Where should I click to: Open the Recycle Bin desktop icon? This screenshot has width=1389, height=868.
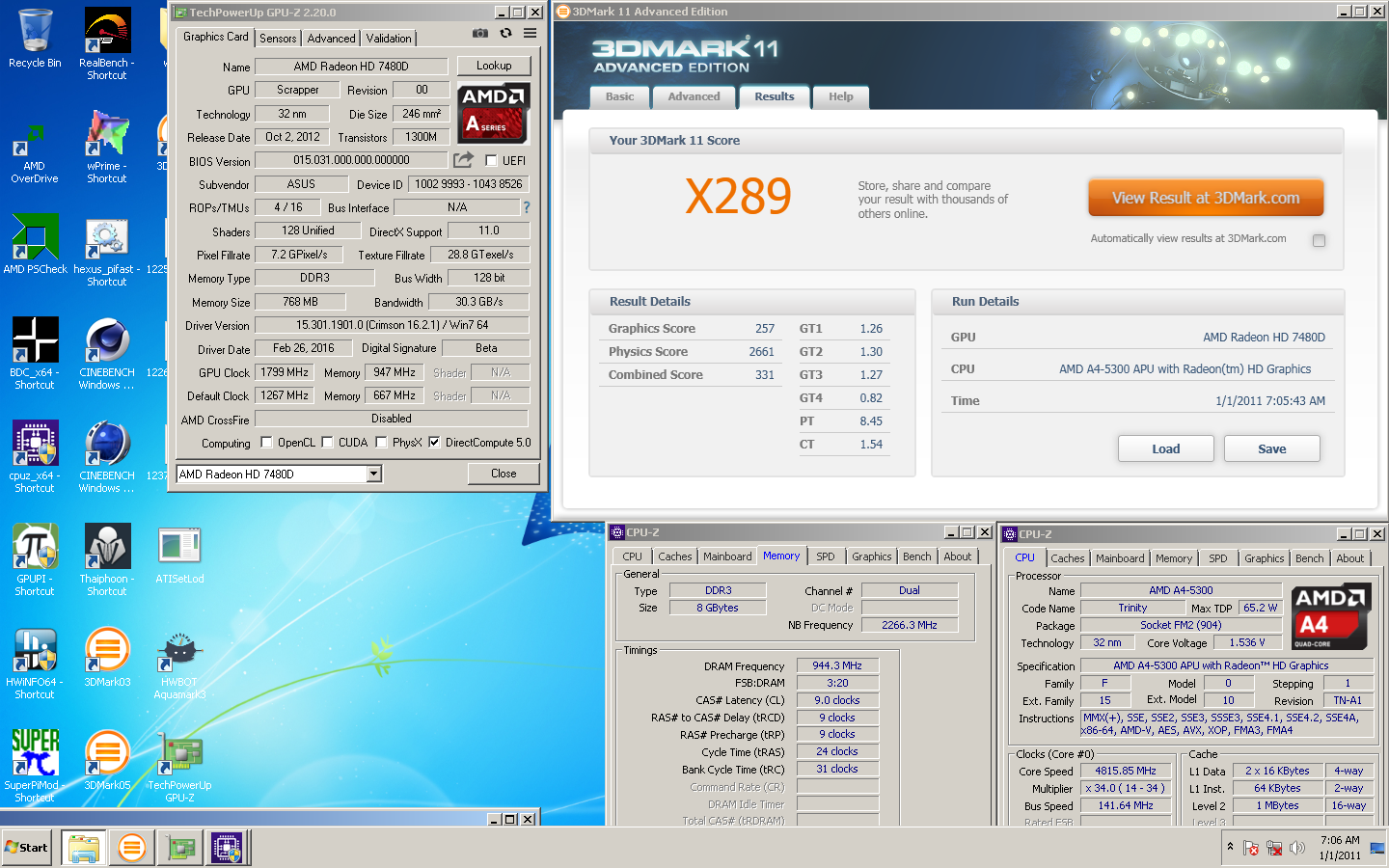pos(35,39)
